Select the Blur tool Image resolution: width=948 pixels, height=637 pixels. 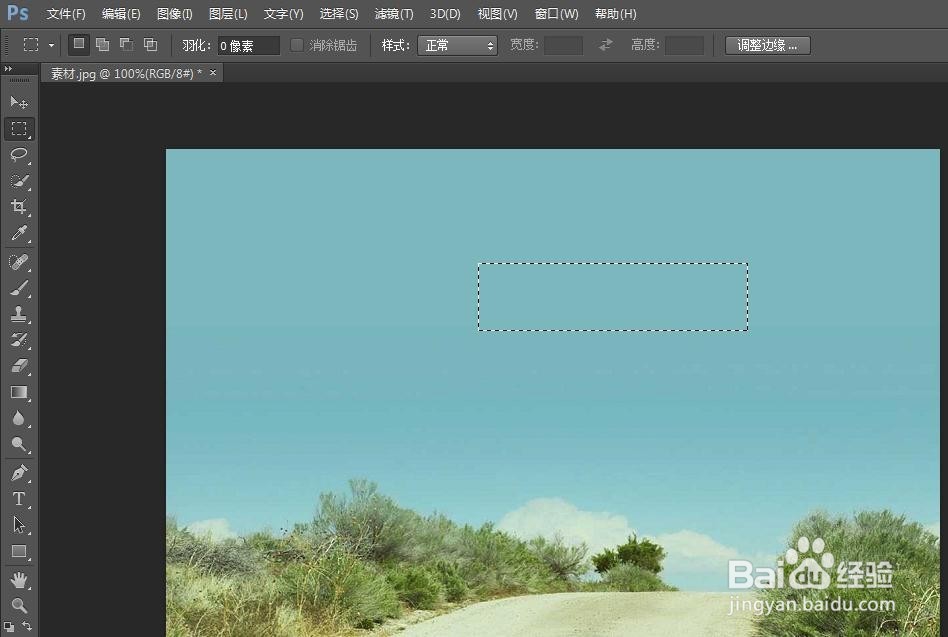pos(19,419)
